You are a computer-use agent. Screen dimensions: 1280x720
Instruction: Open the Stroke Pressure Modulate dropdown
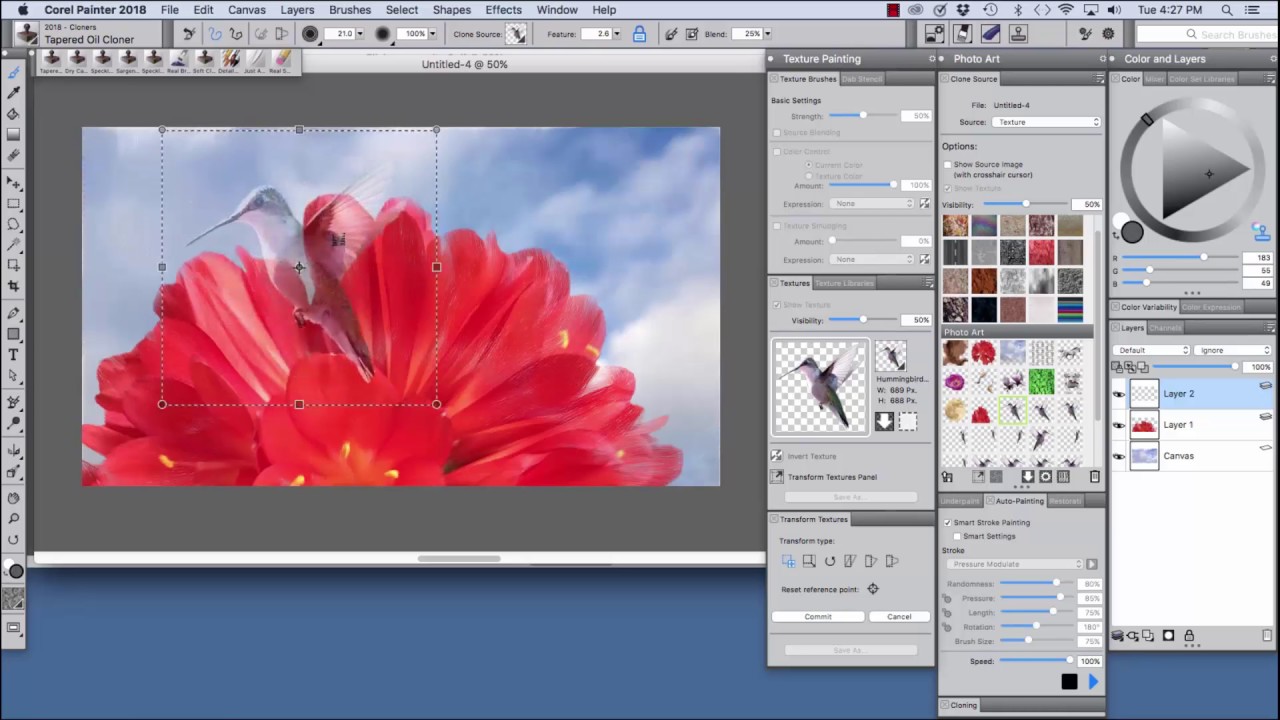[1016, 564]
